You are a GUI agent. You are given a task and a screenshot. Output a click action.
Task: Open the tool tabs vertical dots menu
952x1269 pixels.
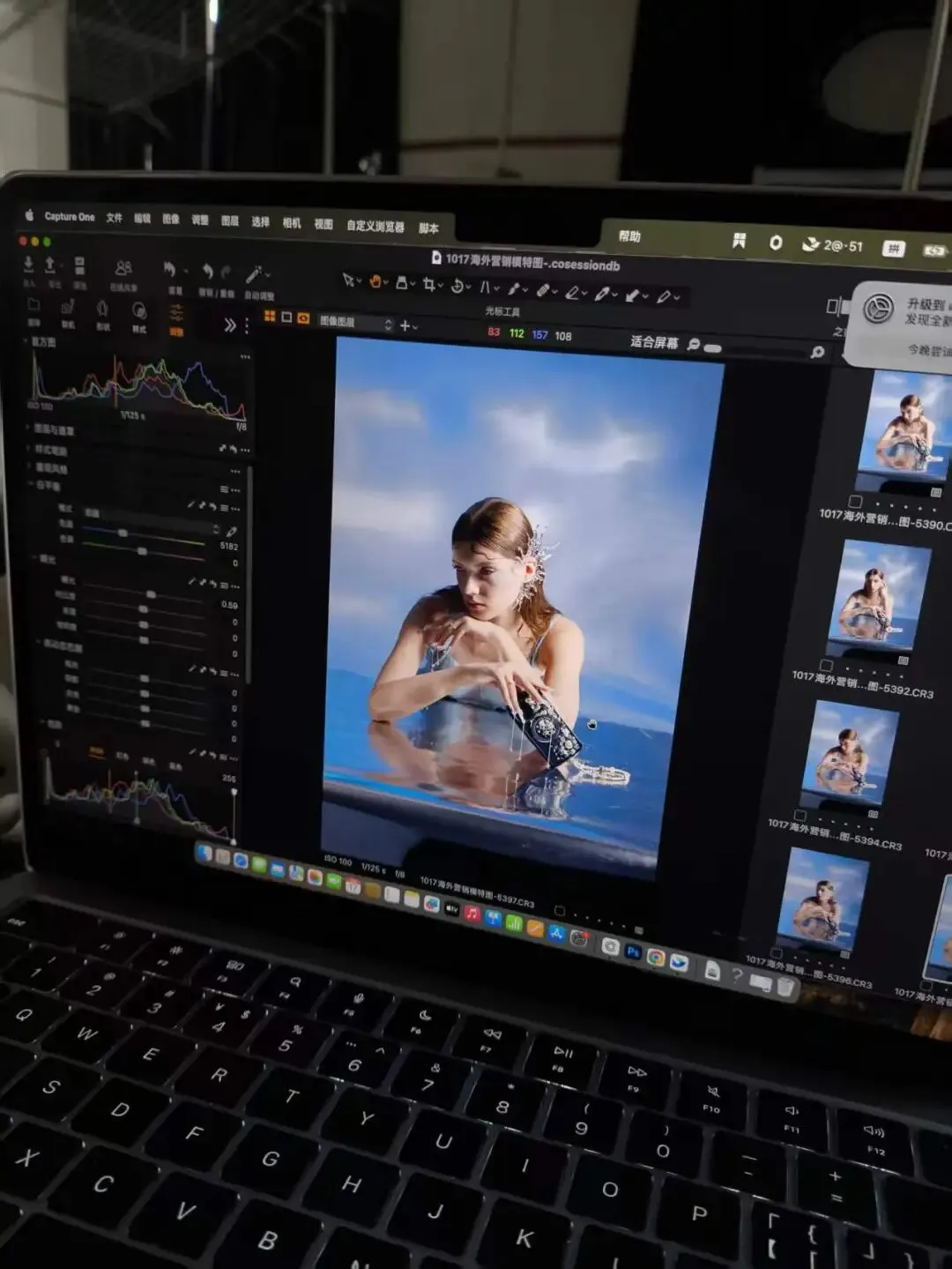(247, 327)
